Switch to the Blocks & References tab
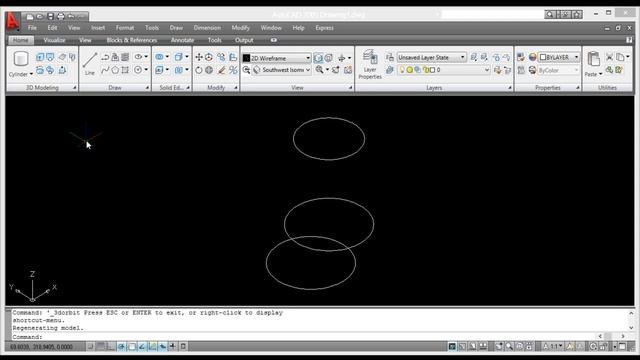The height and width of the screenshot is (360, 640). [131, 40]
